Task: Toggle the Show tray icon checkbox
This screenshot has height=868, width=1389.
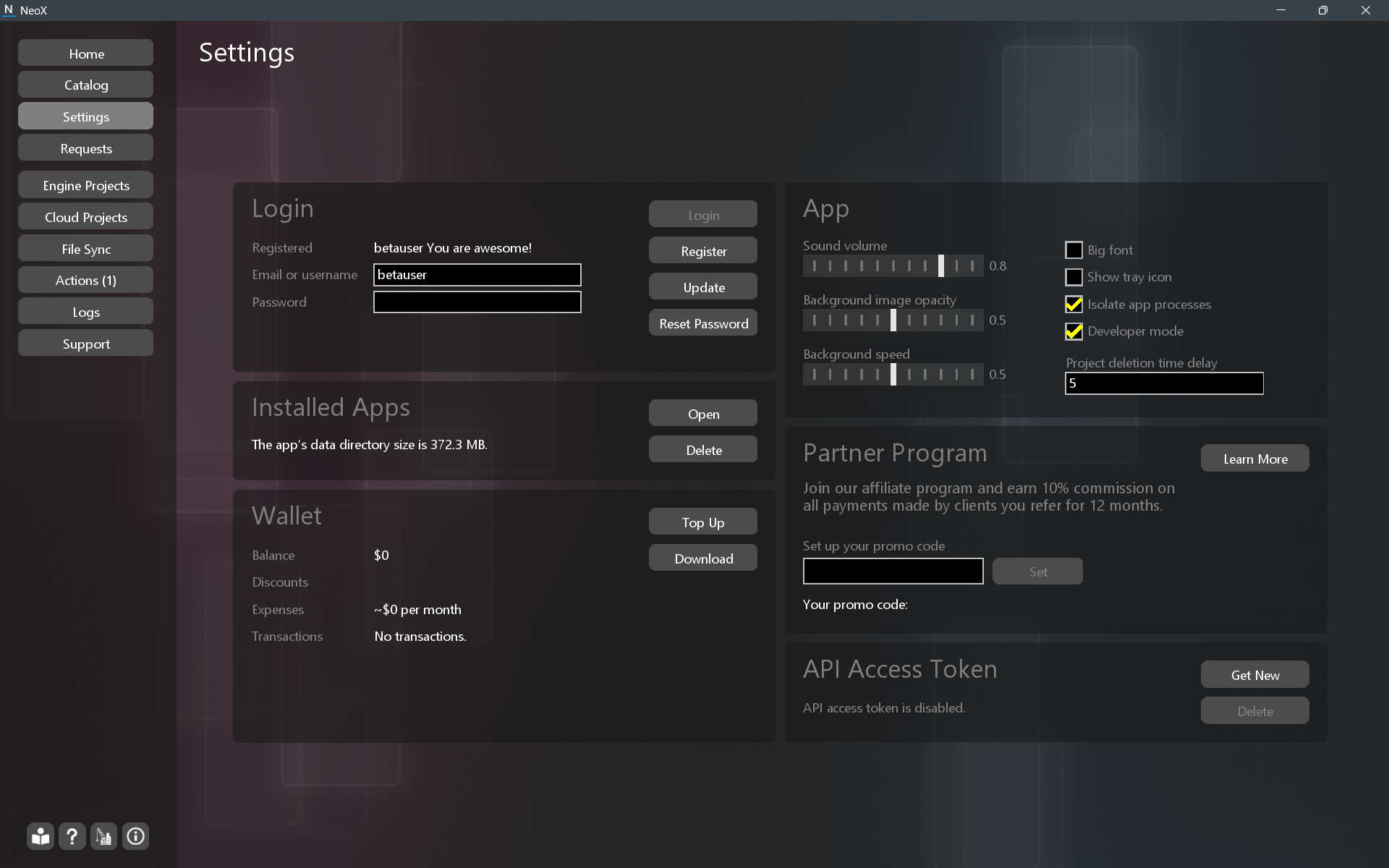Action: click(x=1074, y=277)
